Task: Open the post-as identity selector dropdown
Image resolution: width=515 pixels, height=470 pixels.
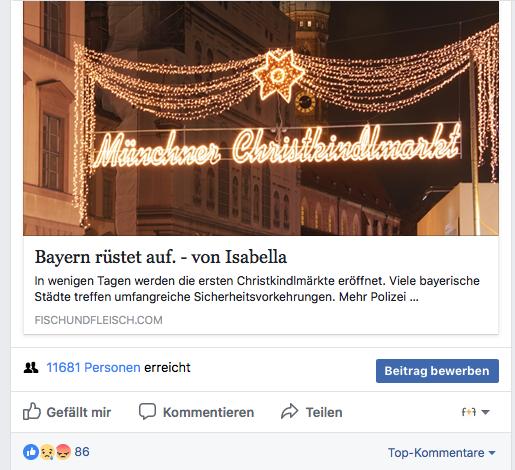Action: [x=475, y=412]
